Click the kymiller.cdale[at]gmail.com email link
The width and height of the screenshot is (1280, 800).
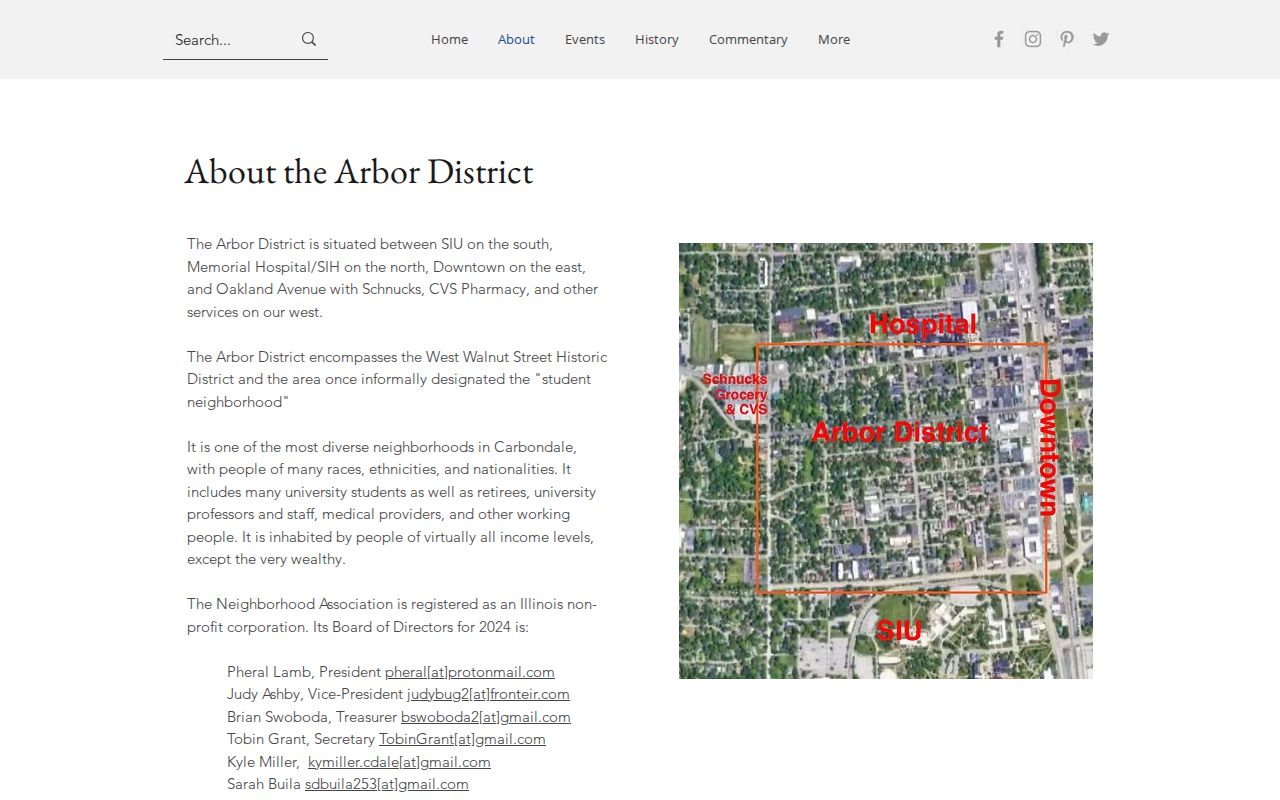[399, 762]
